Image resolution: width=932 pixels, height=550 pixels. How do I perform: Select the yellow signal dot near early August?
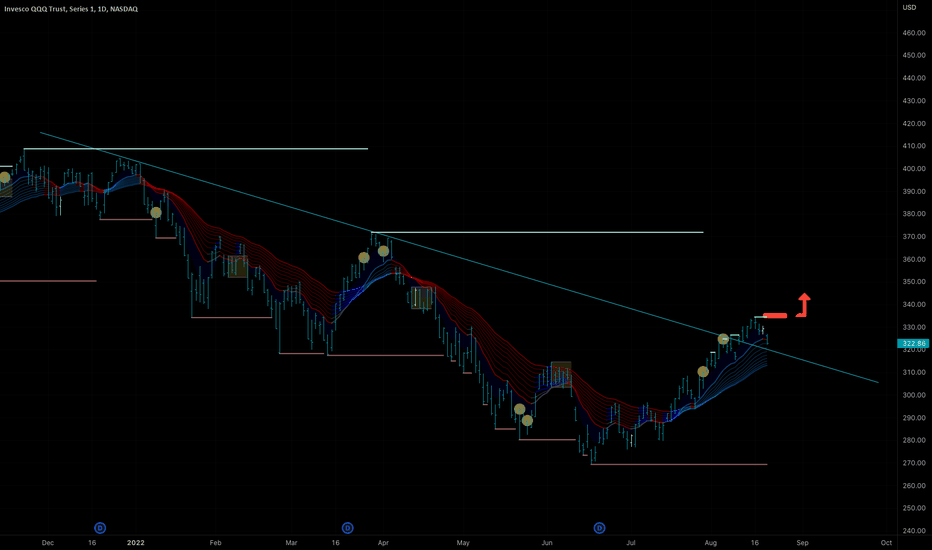click(x=723, y=339)
